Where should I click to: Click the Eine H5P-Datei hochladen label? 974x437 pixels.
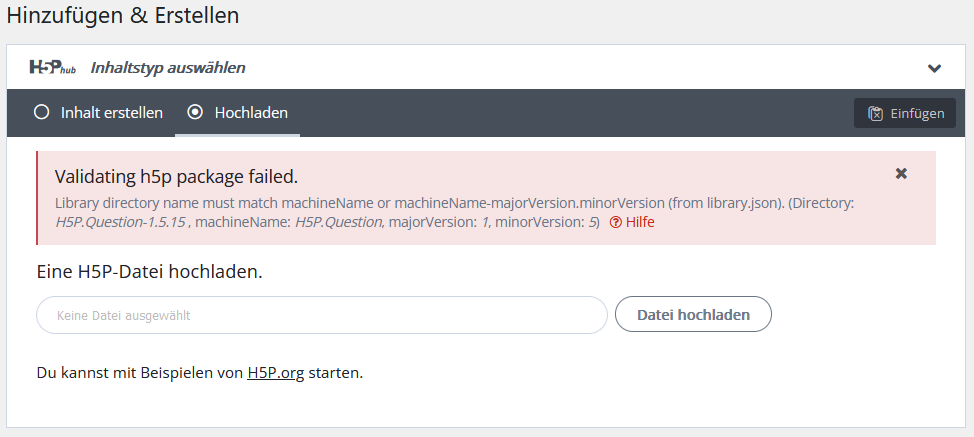coord(150,272)
